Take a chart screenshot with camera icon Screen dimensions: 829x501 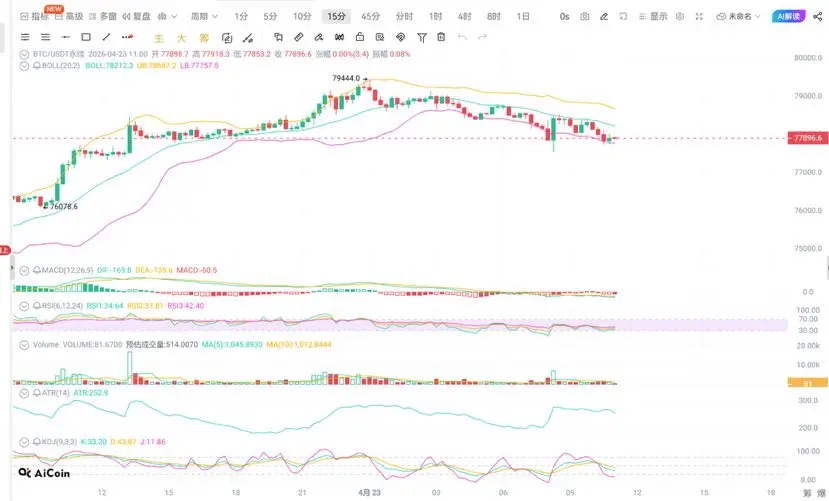pos(584,16)
